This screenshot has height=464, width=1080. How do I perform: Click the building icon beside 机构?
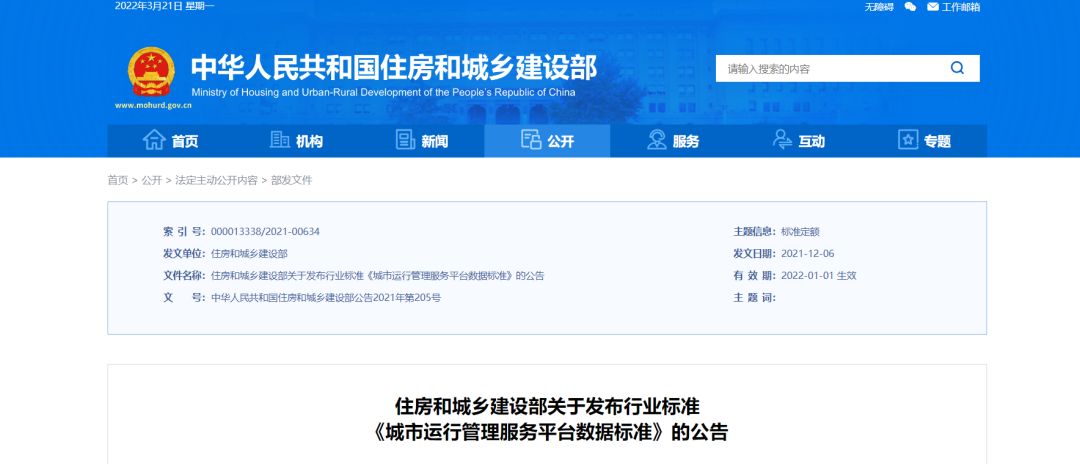pyautogui.click(x=279, y=140)
